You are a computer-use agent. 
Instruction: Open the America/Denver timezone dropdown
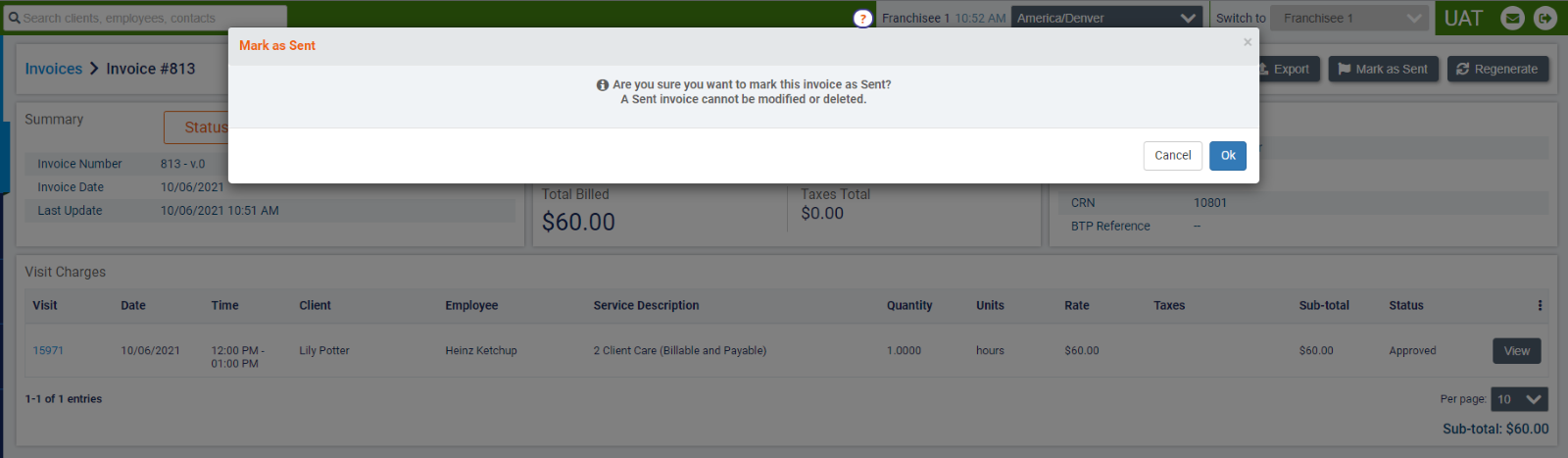1106,18
